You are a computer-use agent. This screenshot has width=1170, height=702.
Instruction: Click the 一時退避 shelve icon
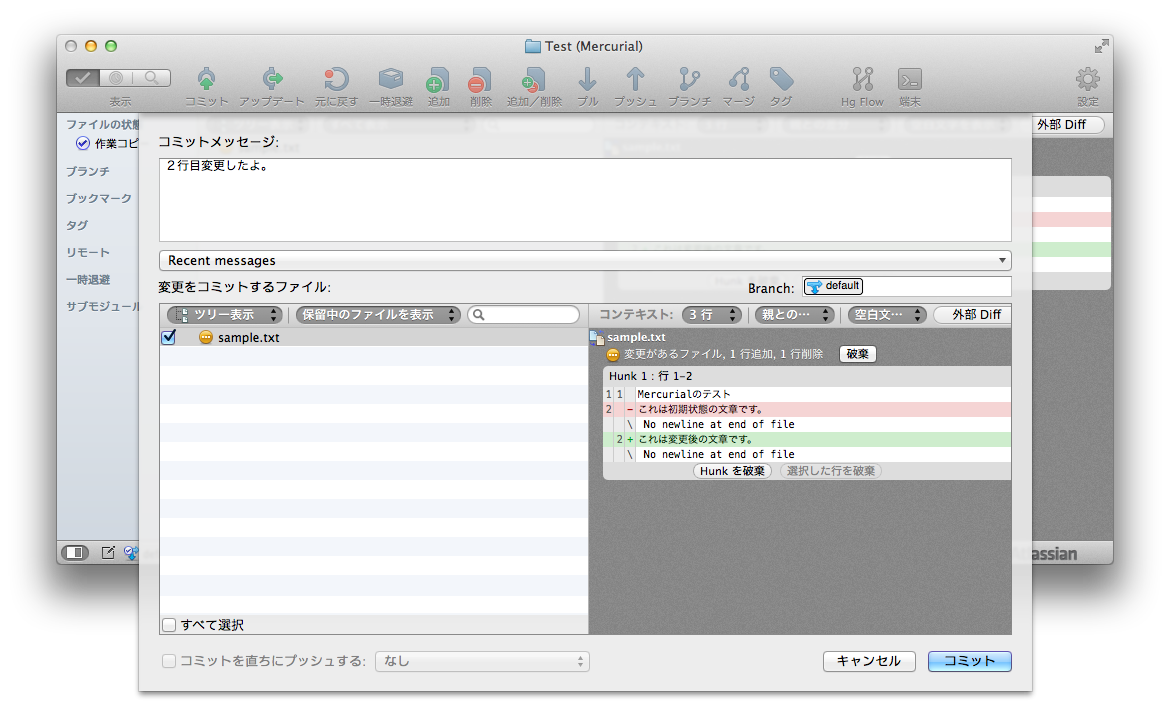[391, 79]
